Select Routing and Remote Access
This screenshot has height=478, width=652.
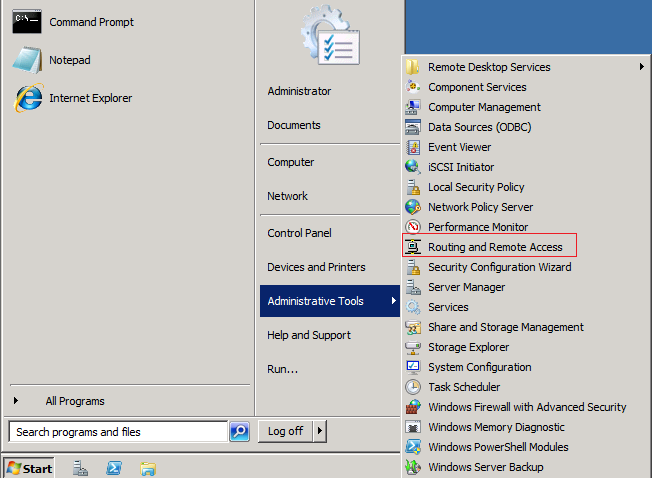tap(495, 247)
